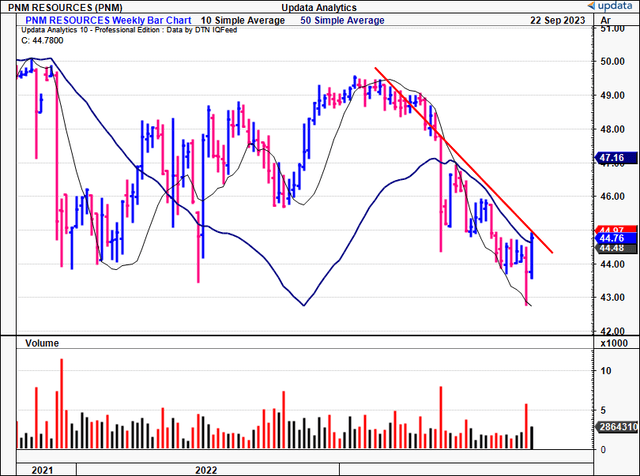The image size is (640, 476).
Task: Click the 2864310 volume marker
Action: [x=617, y=427]
